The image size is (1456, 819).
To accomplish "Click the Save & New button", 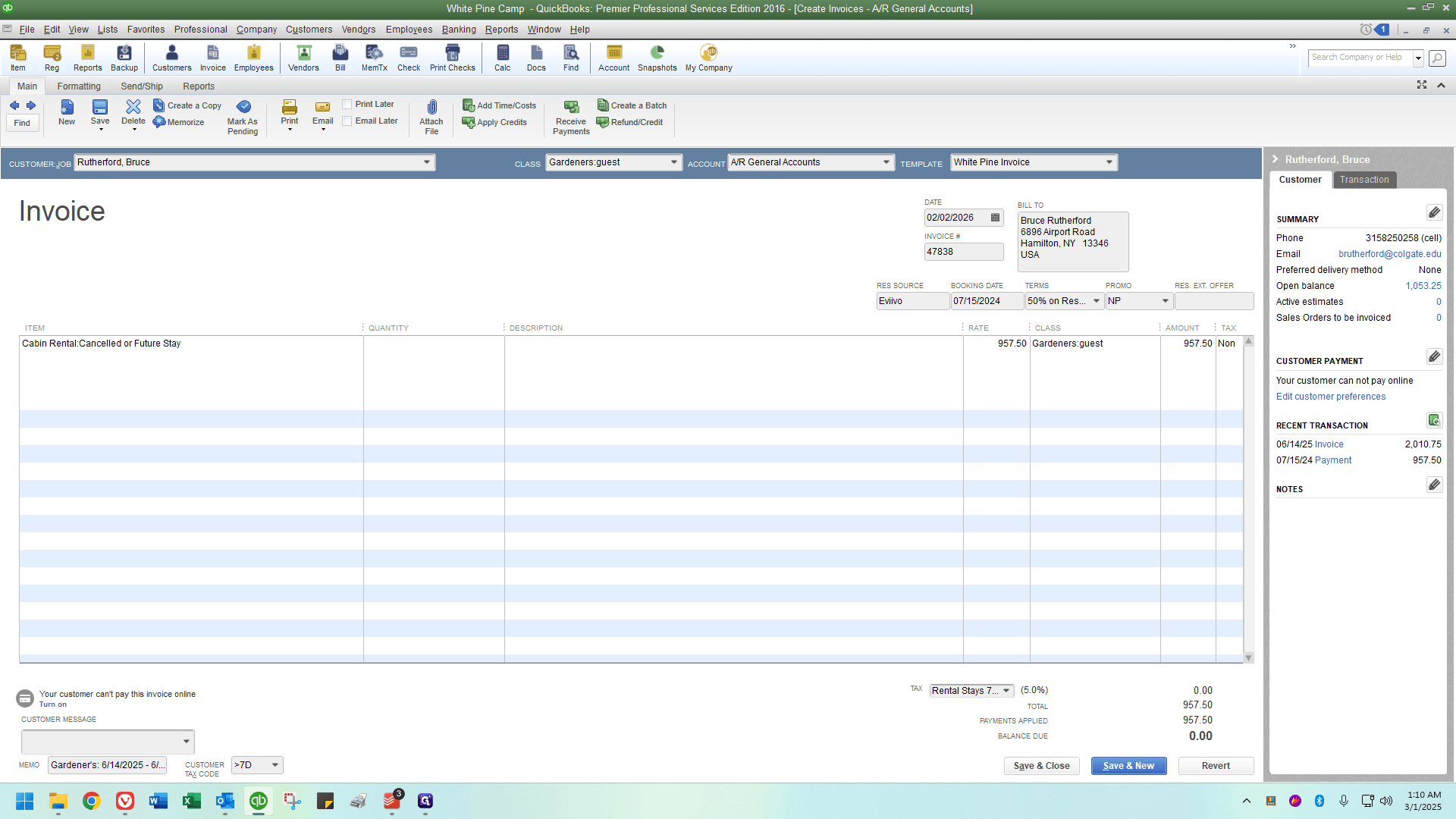I will pos(1128,766).
